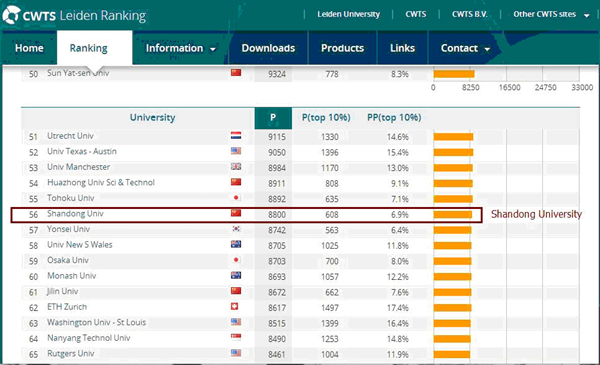Click the Switzerland flag beside ETH Zurich

point(236,306)
